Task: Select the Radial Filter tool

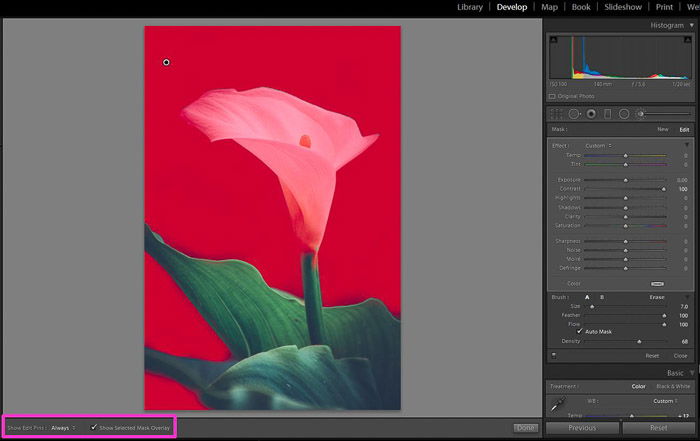Action: 624,114
